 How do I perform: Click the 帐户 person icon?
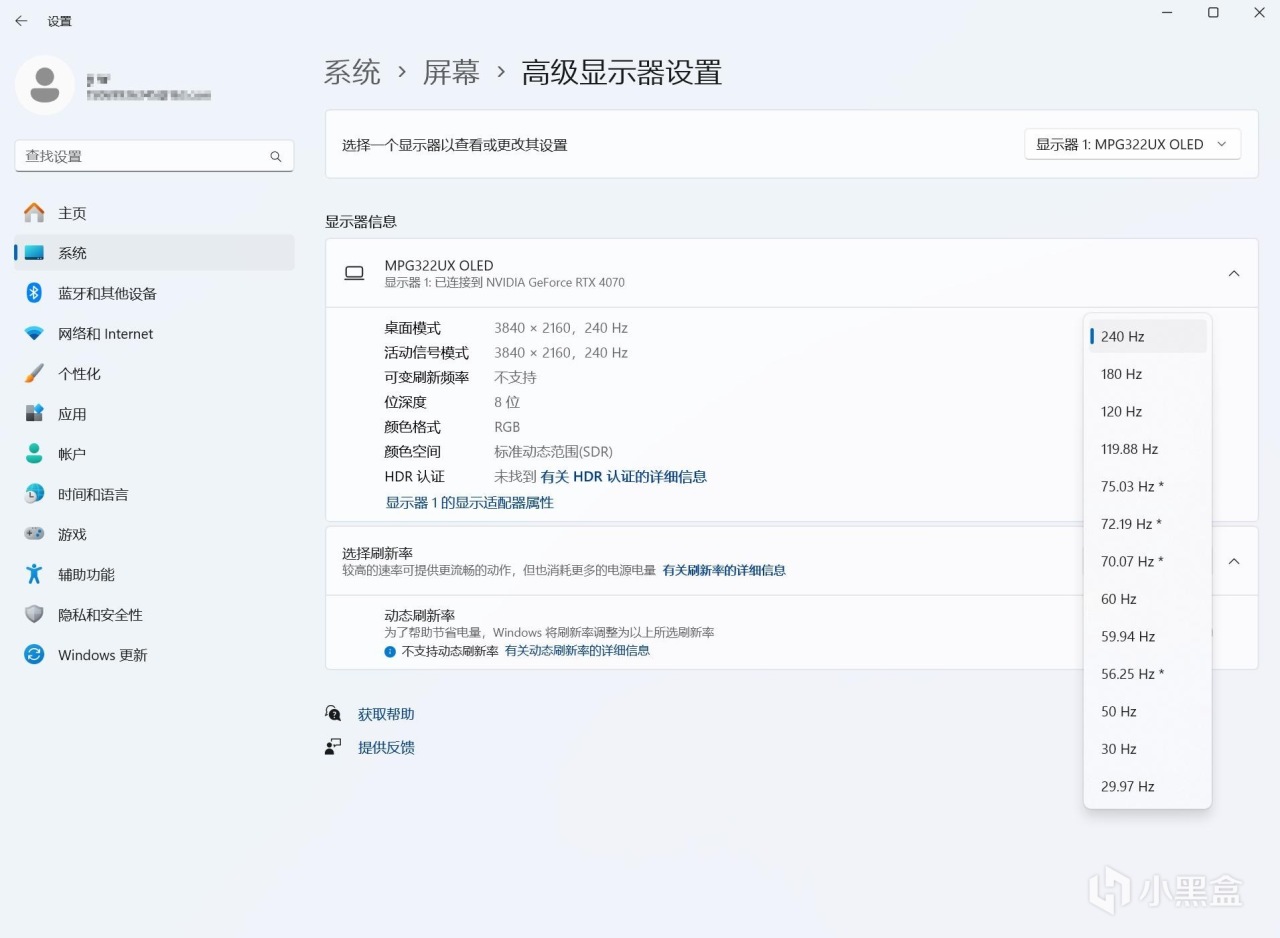click(x=34, y=453)
